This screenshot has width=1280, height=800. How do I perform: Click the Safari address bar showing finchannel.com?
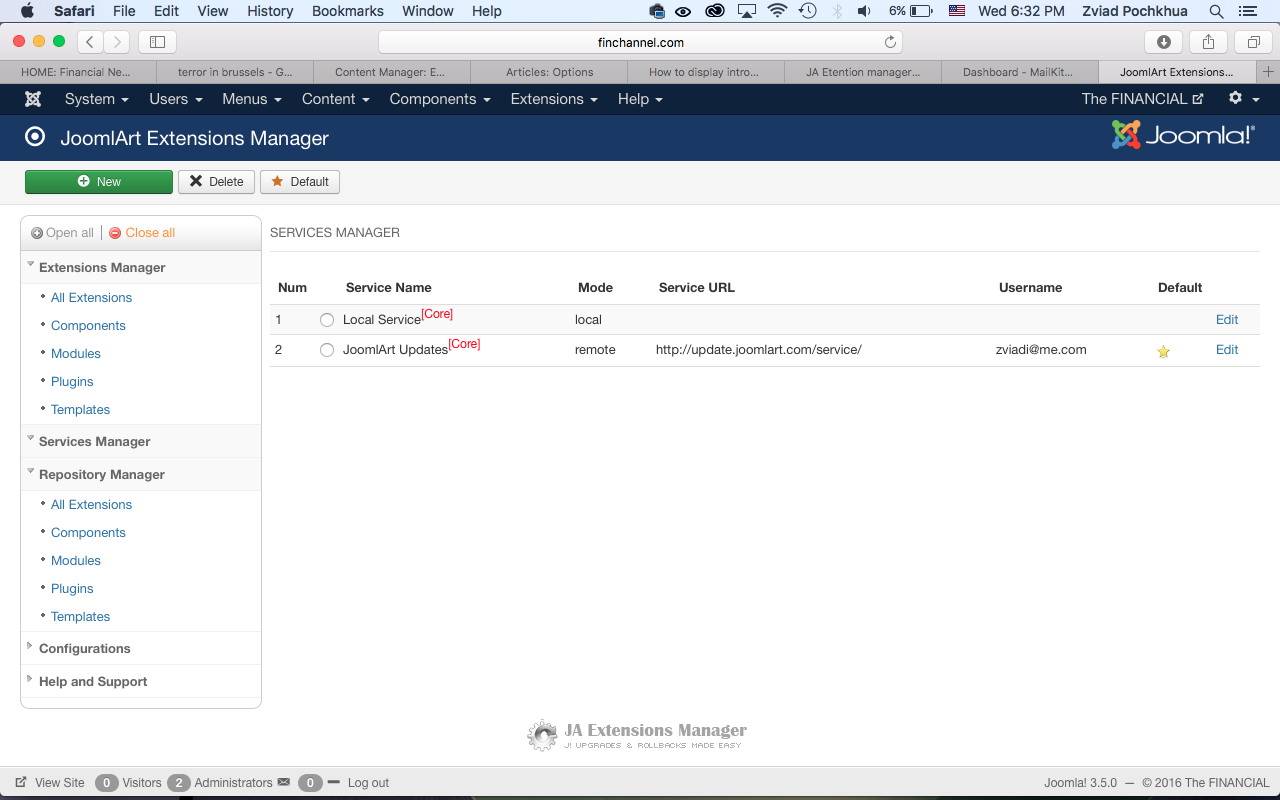[x=640, y=42]
